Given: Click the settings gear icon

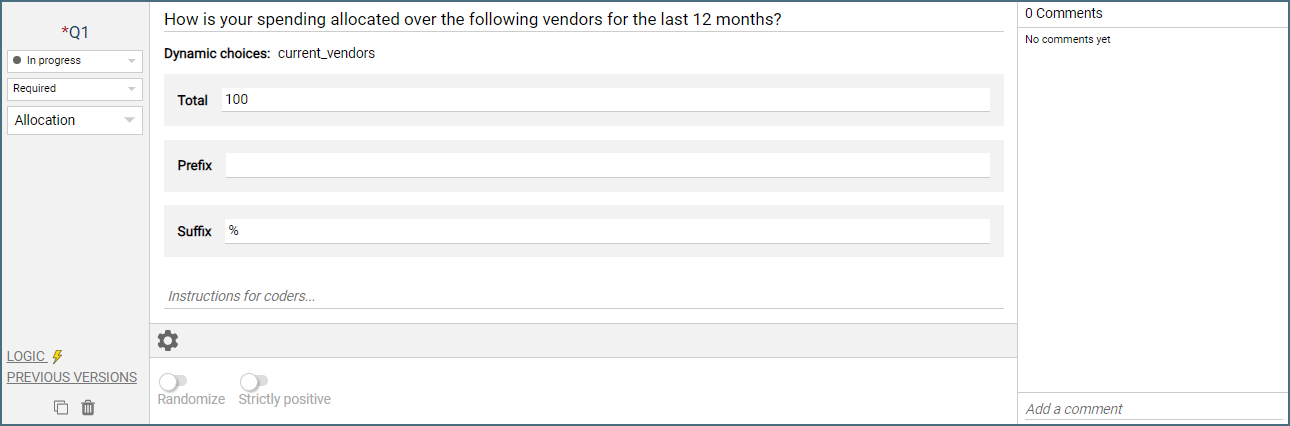Looking at the screenshot, I should (x=168, y=341).
